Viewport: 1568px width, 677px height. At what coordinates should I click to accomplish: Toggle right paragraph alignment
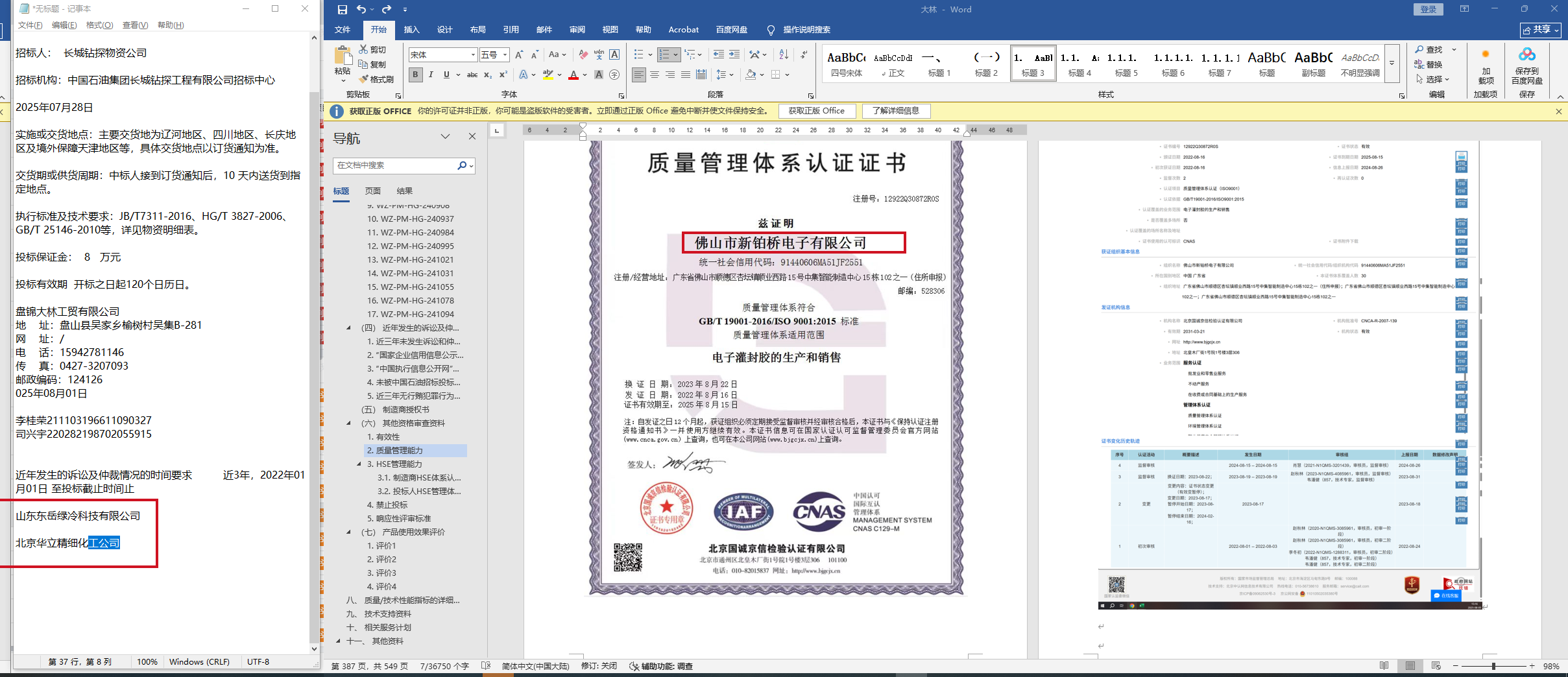(x=670, y=75)
